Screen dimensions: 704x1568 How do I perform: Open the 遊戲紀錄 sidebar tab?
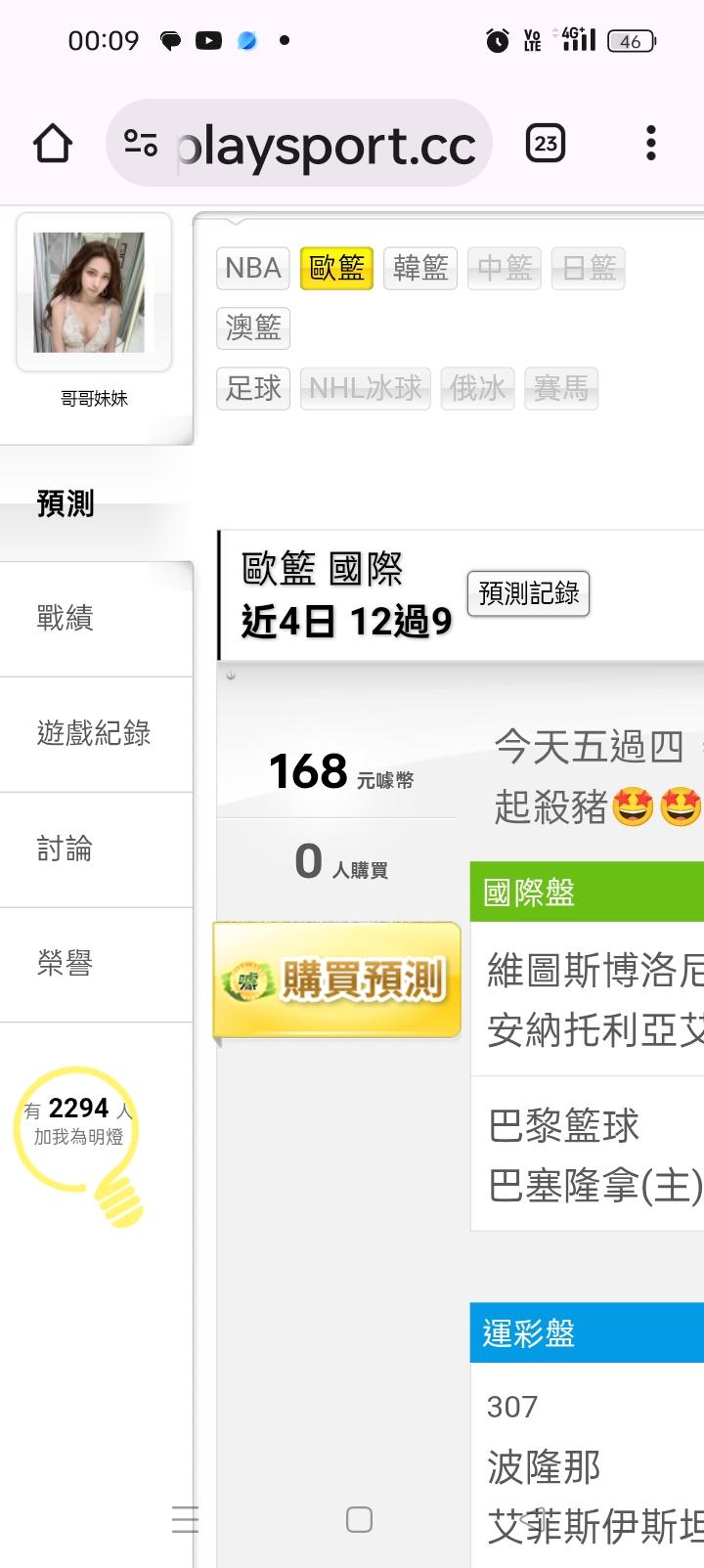(96, 734)
